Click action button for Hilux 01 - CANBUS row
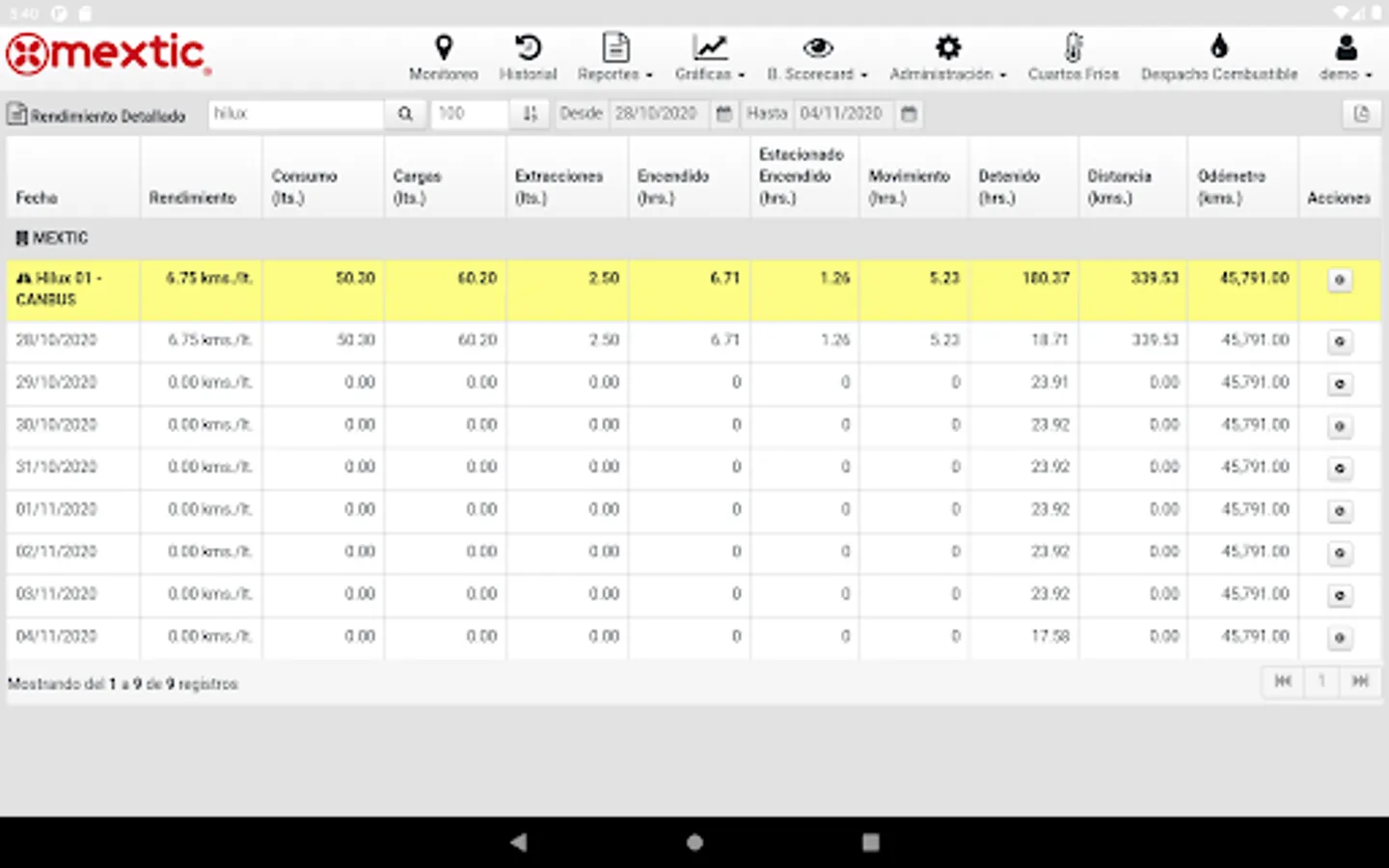The width and height of the screenshot is (1389, 868). tap(1340, 280)
